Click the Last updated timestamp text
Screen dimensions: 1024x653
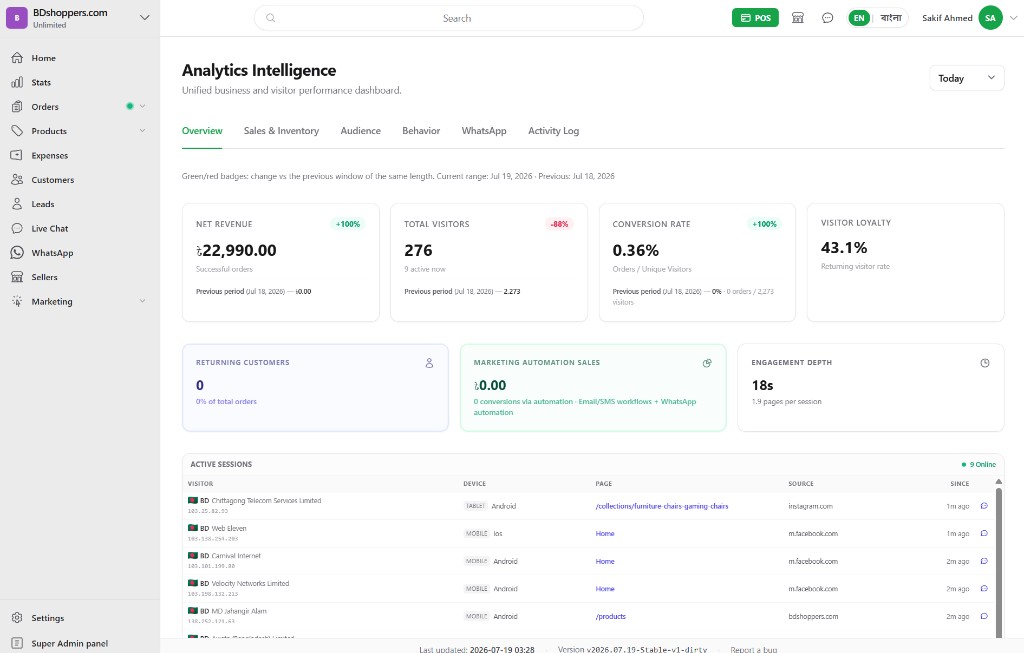click(477, 650)
